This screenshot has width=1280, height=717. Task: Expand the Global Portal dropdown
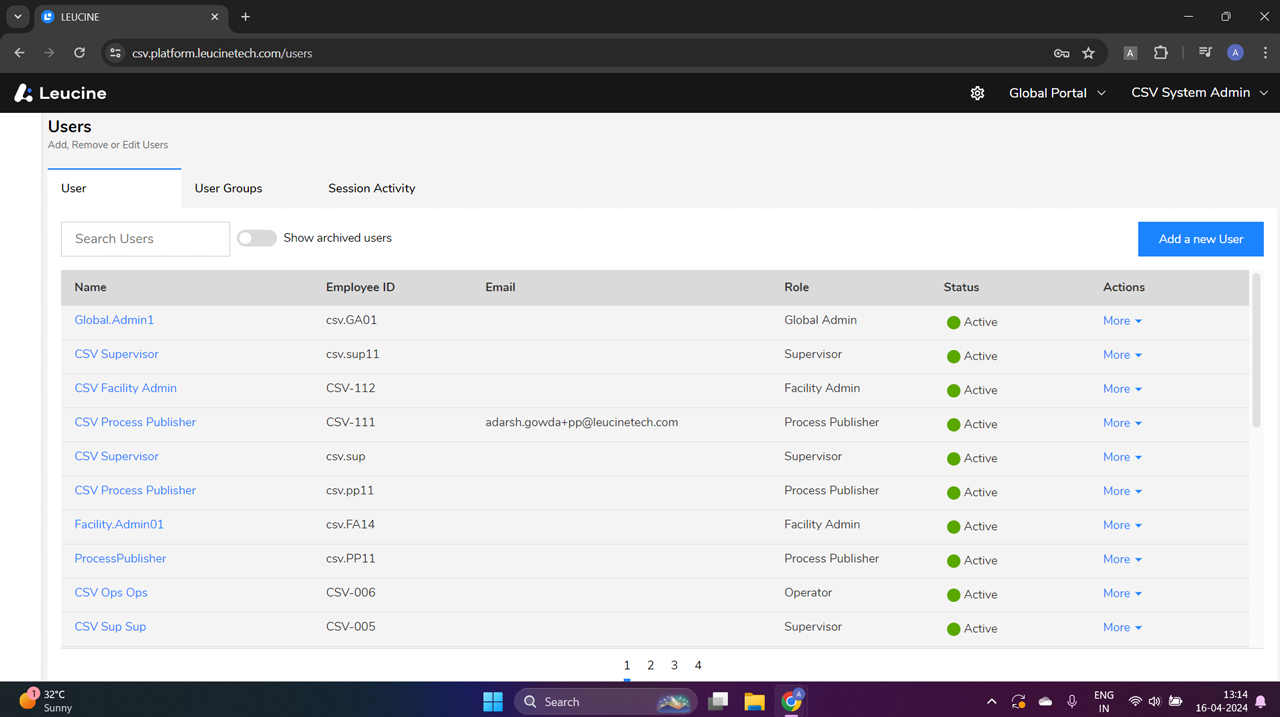[x=1057, y=93]
